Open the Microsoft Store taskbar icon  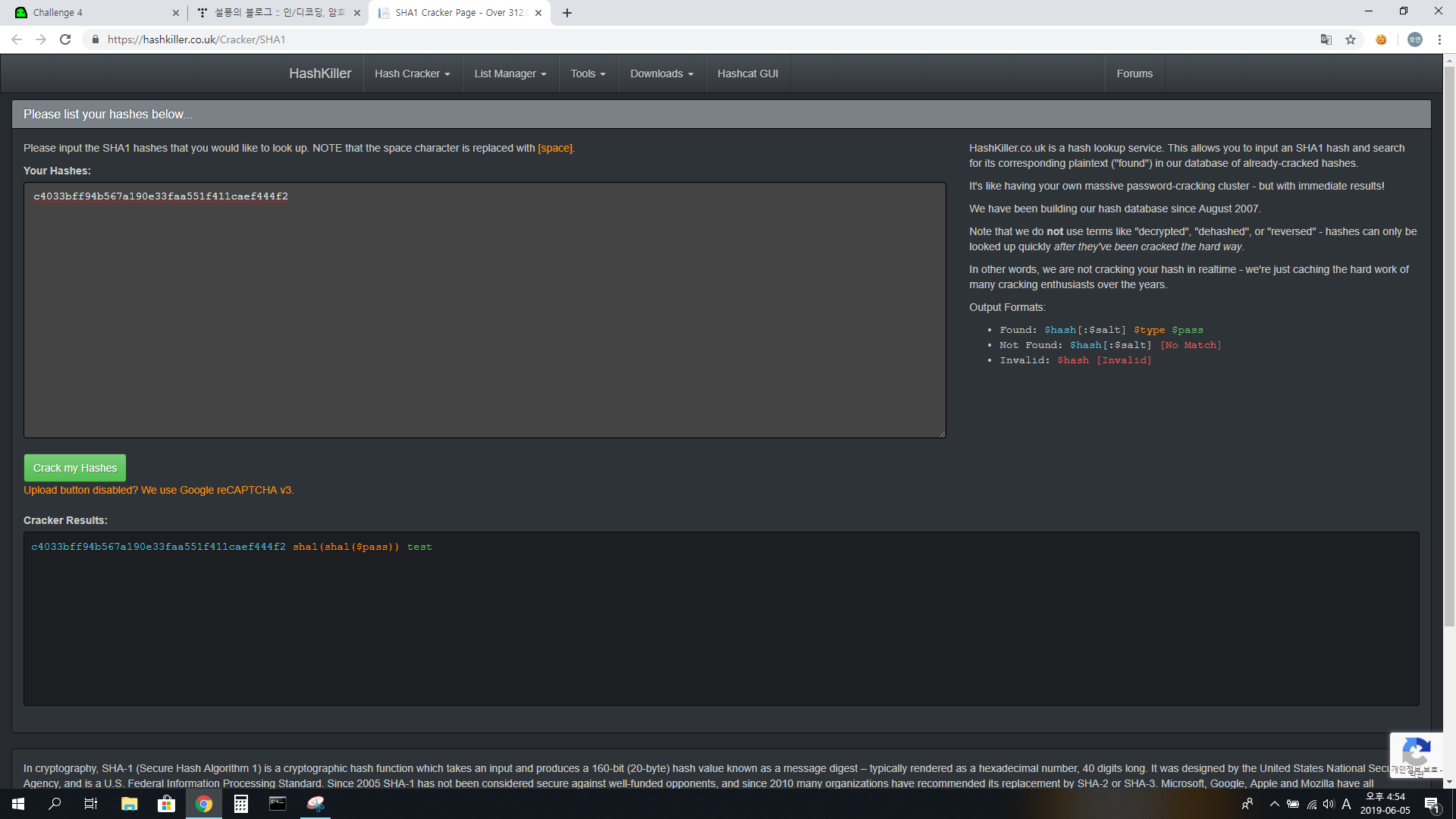pos(166,804)
